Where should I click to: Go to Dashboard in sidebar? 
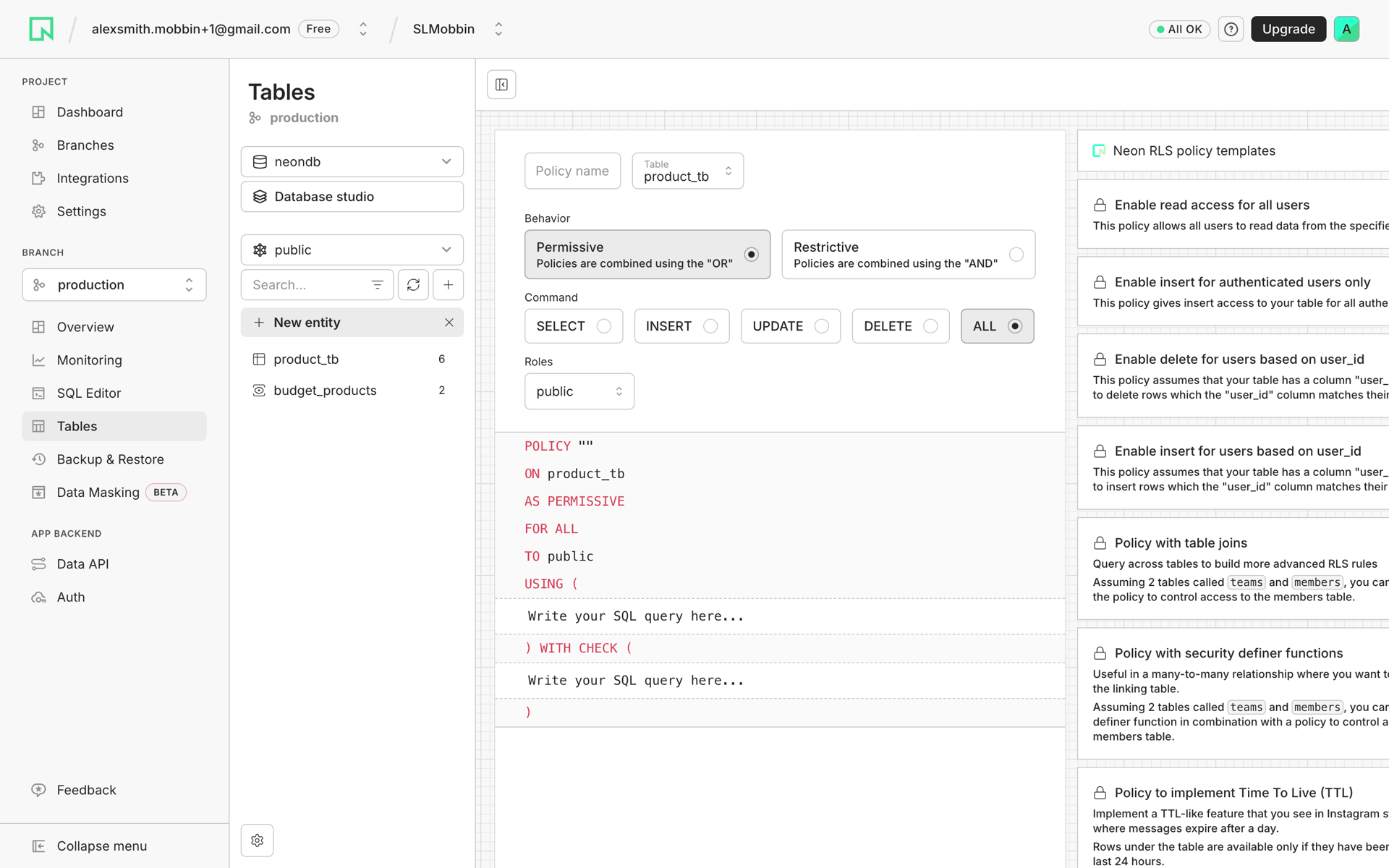(x=114, y=112)
